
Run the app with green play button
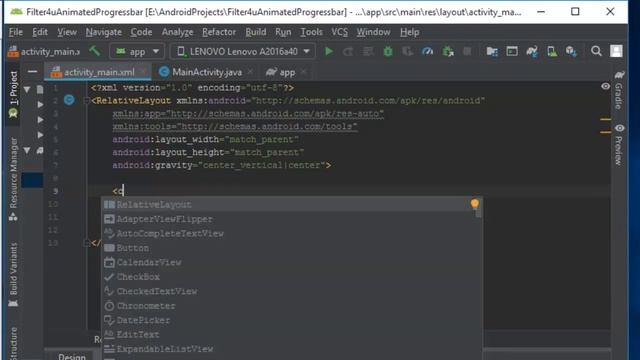[x=329, y=51]
